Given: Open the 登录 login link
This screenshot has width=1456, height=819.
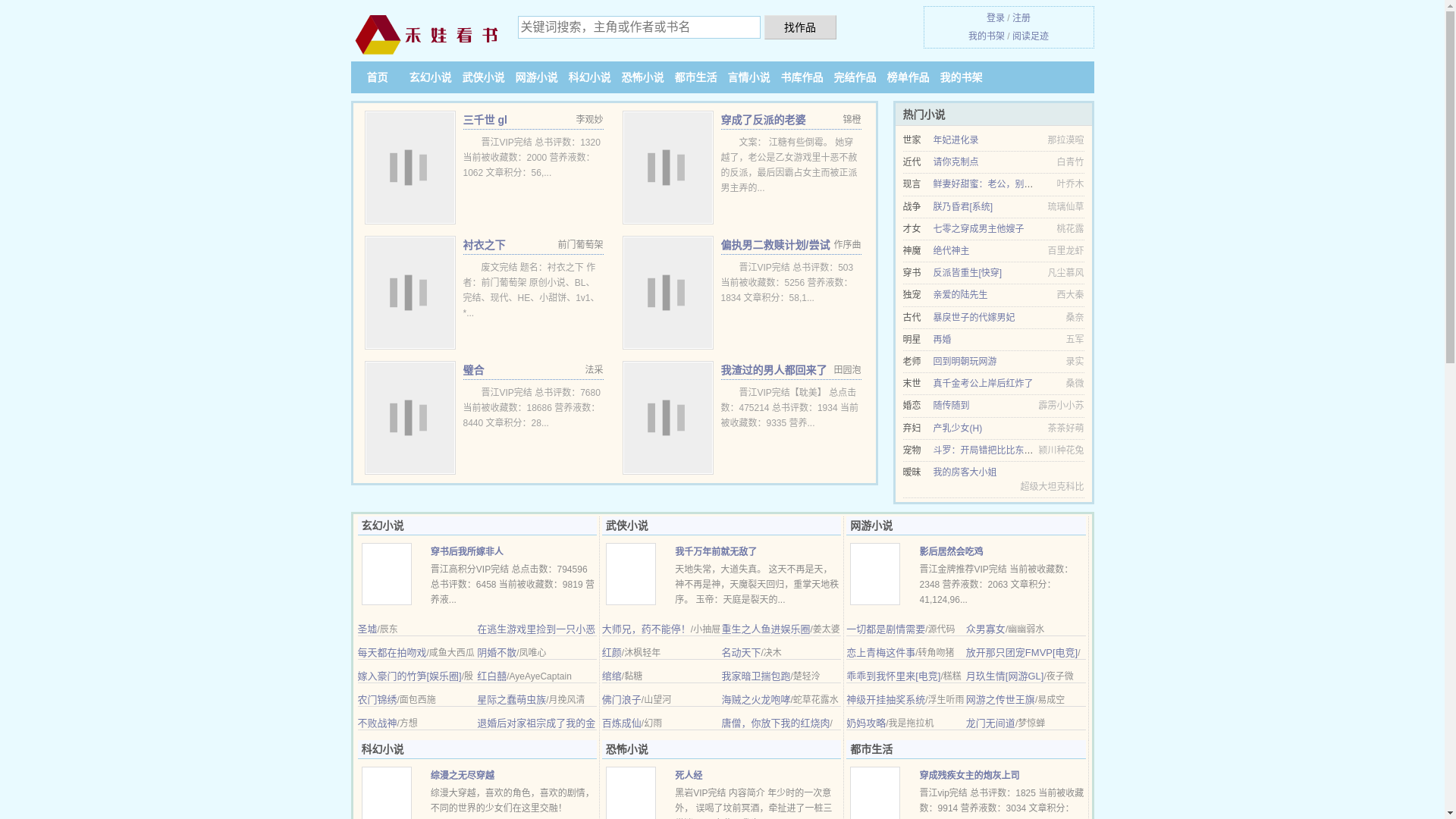Looking at the screenshot, I should pos(995,17).
